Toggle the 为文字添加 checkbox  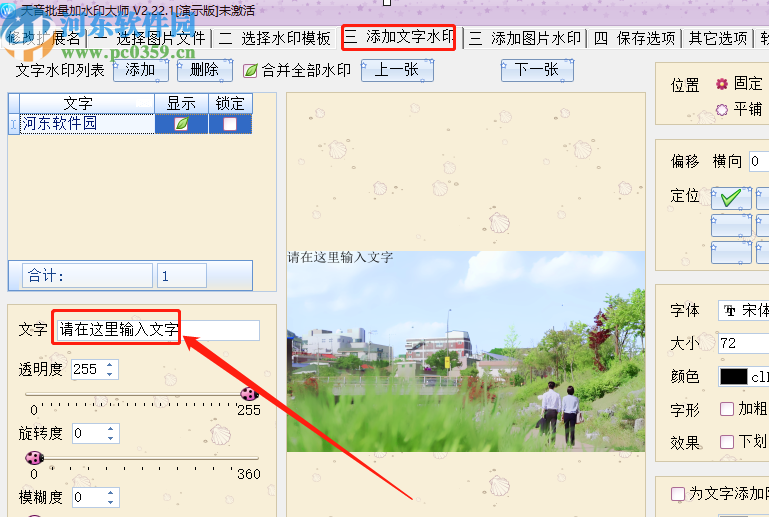pos(677,493)
